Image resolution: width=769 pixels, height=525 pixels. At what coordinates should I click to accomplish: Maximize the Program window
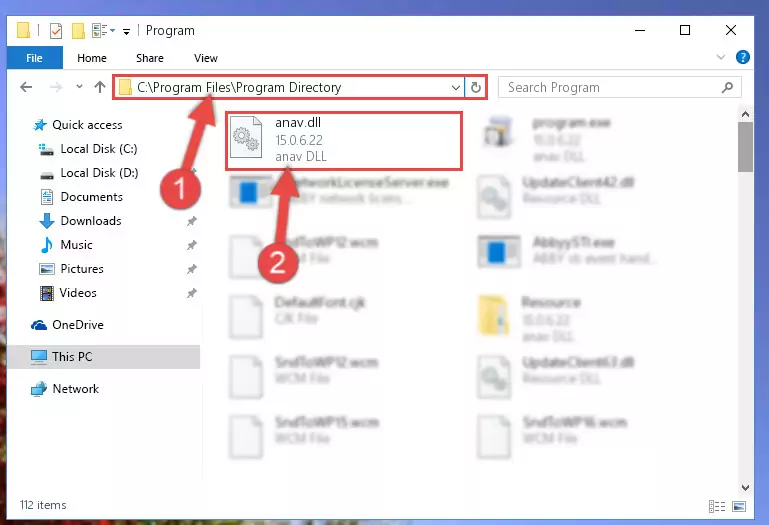coord(685,30)
